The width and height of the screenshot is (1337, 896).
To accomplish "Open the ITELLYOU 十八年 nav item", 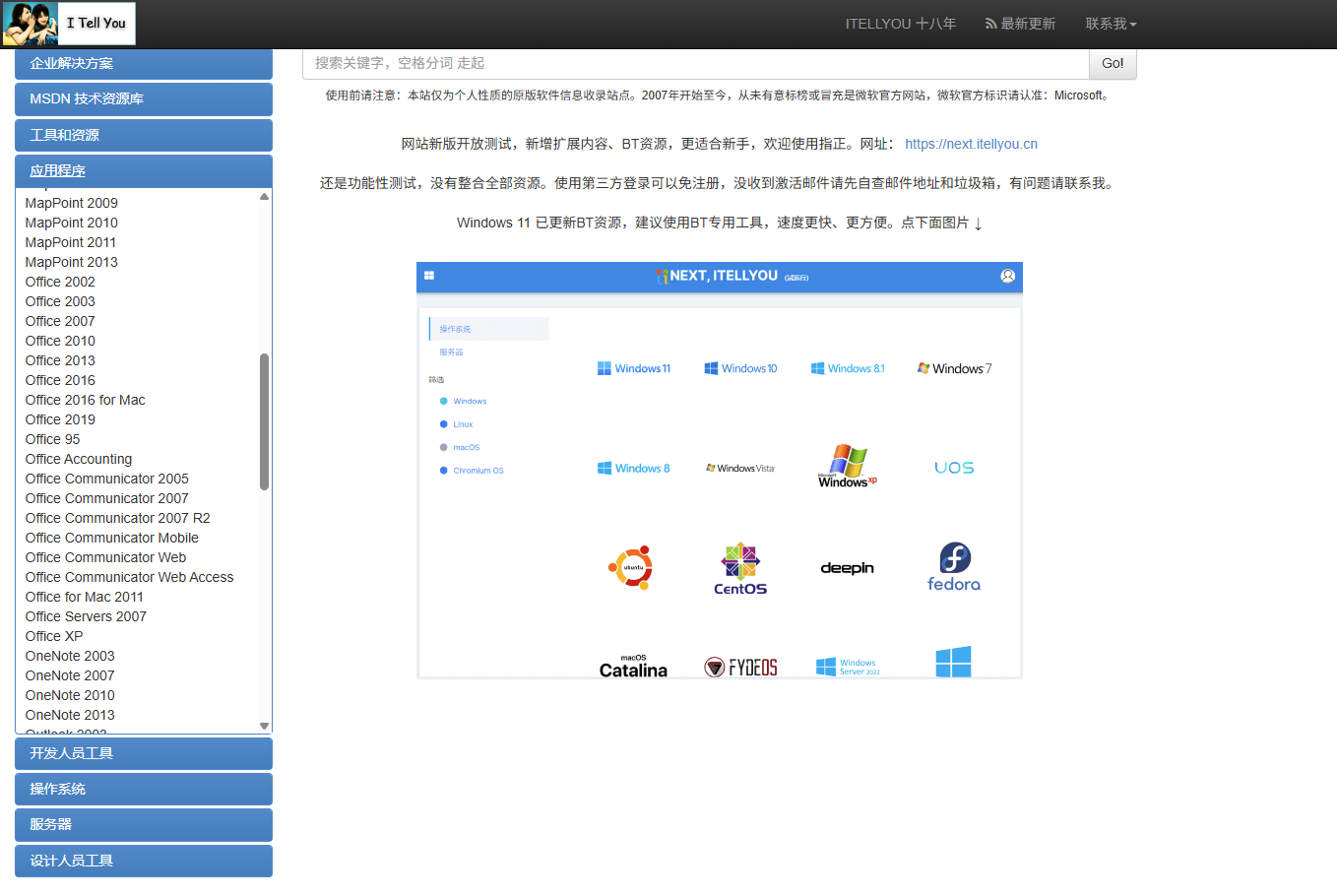I will 900,24.
